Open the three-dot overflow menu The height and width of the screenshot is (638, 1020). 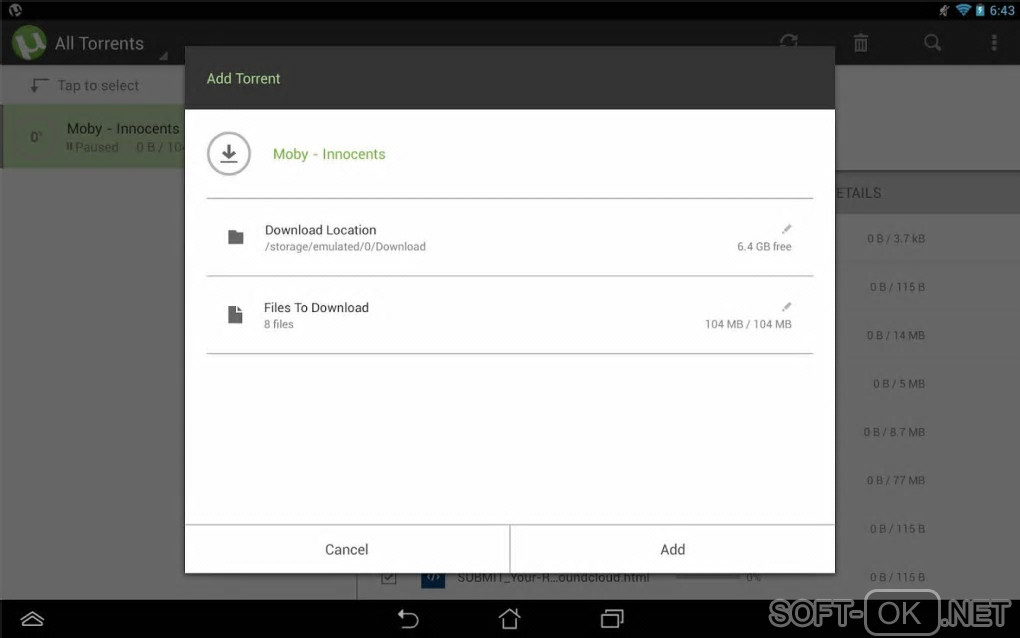pyautogui.click(x=994, y=43)
